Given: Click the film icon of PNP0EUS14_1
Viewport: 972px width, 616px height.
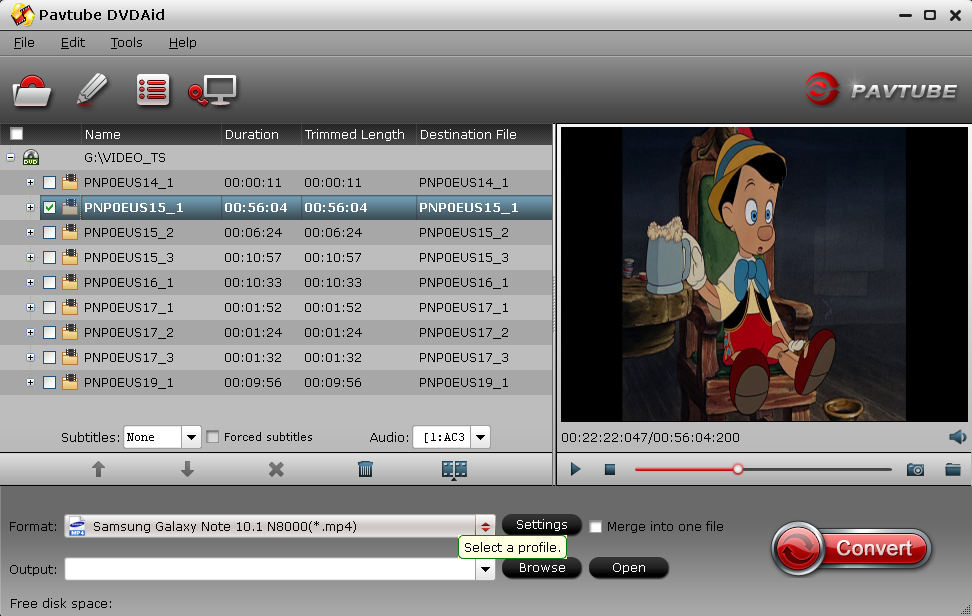Looking at the screenshot, I should (70, 182).
